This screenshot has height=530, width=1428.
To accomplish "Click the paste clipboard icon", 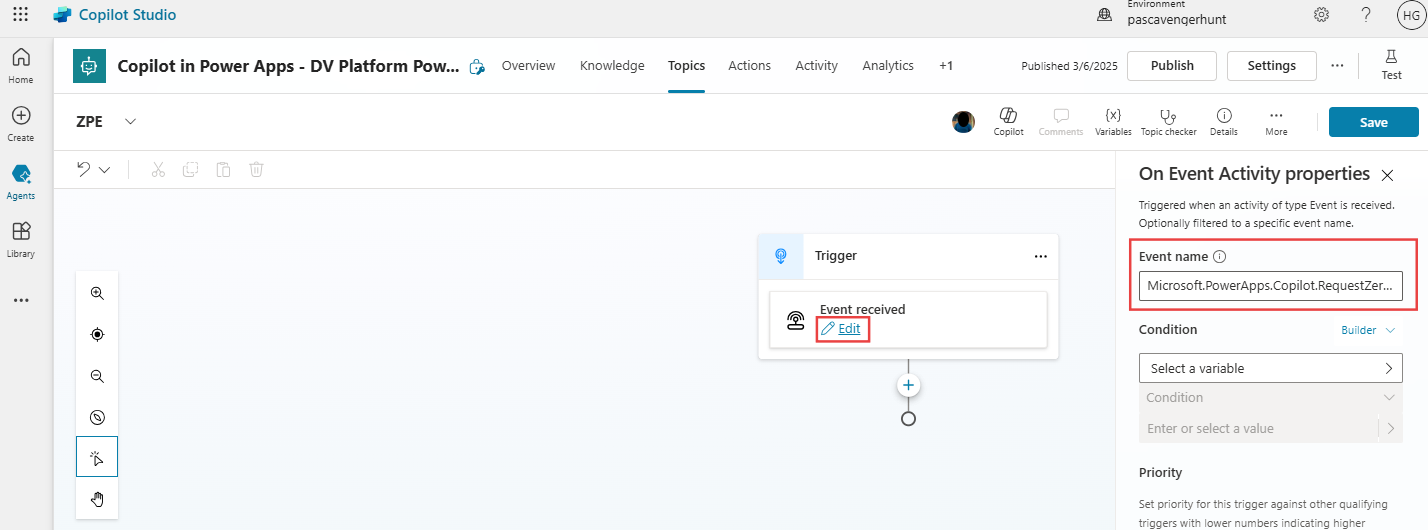I will (x=223, y=169).
